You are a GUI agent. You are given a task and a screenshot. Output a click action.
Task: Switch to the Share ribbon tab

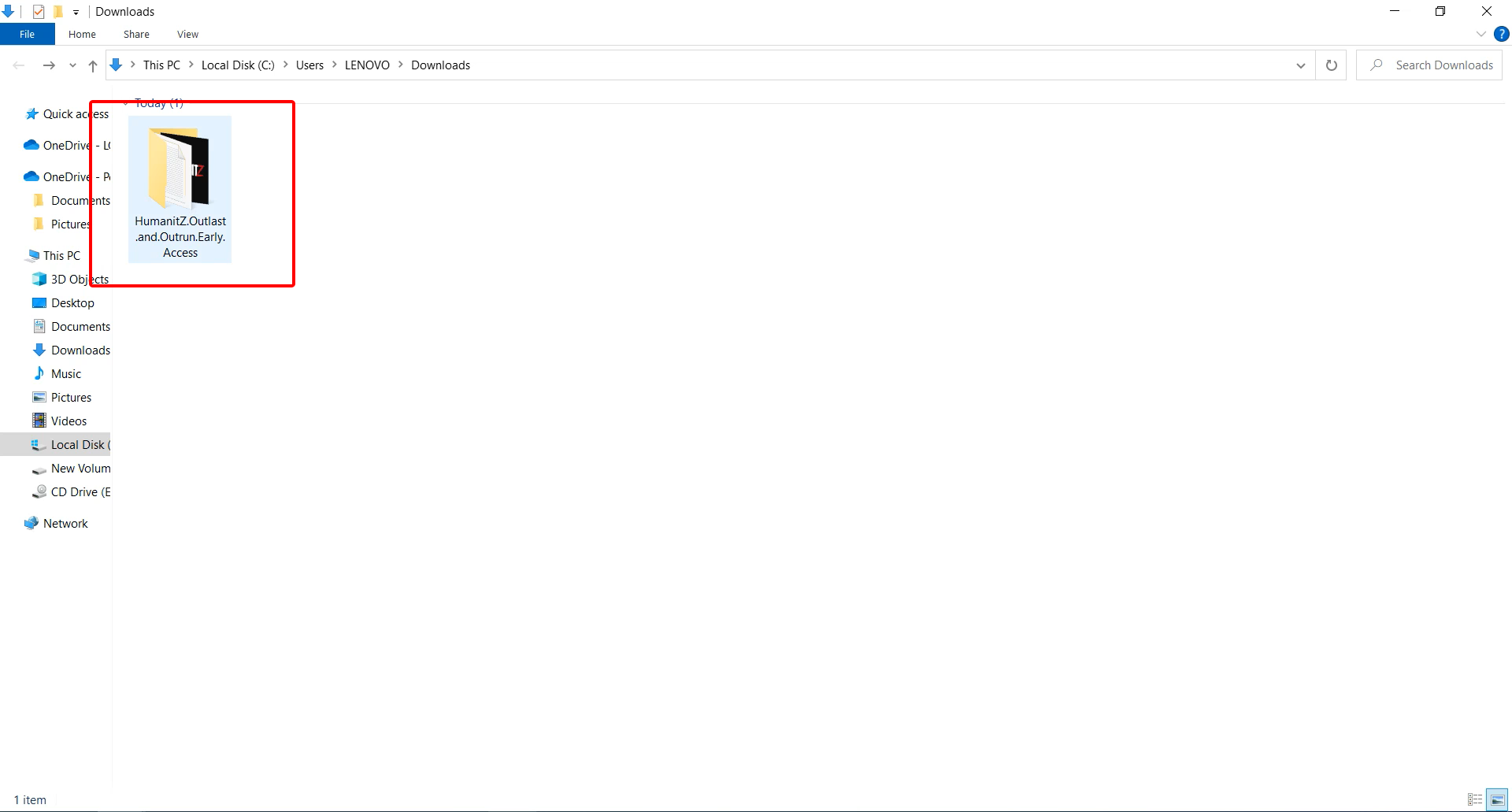pos(136,34)
